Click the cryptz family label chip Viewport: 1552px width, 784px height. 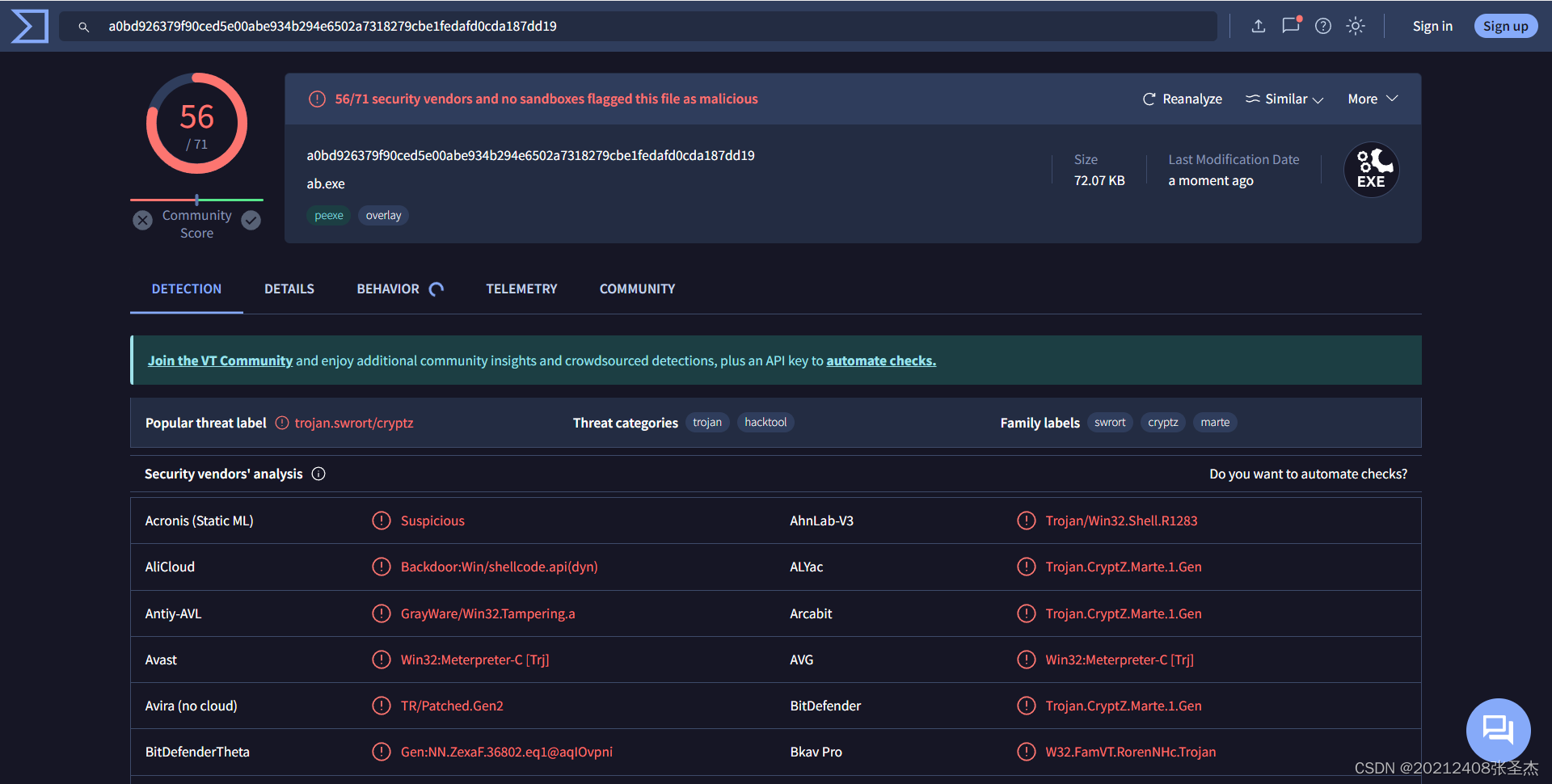[1163, 422]
